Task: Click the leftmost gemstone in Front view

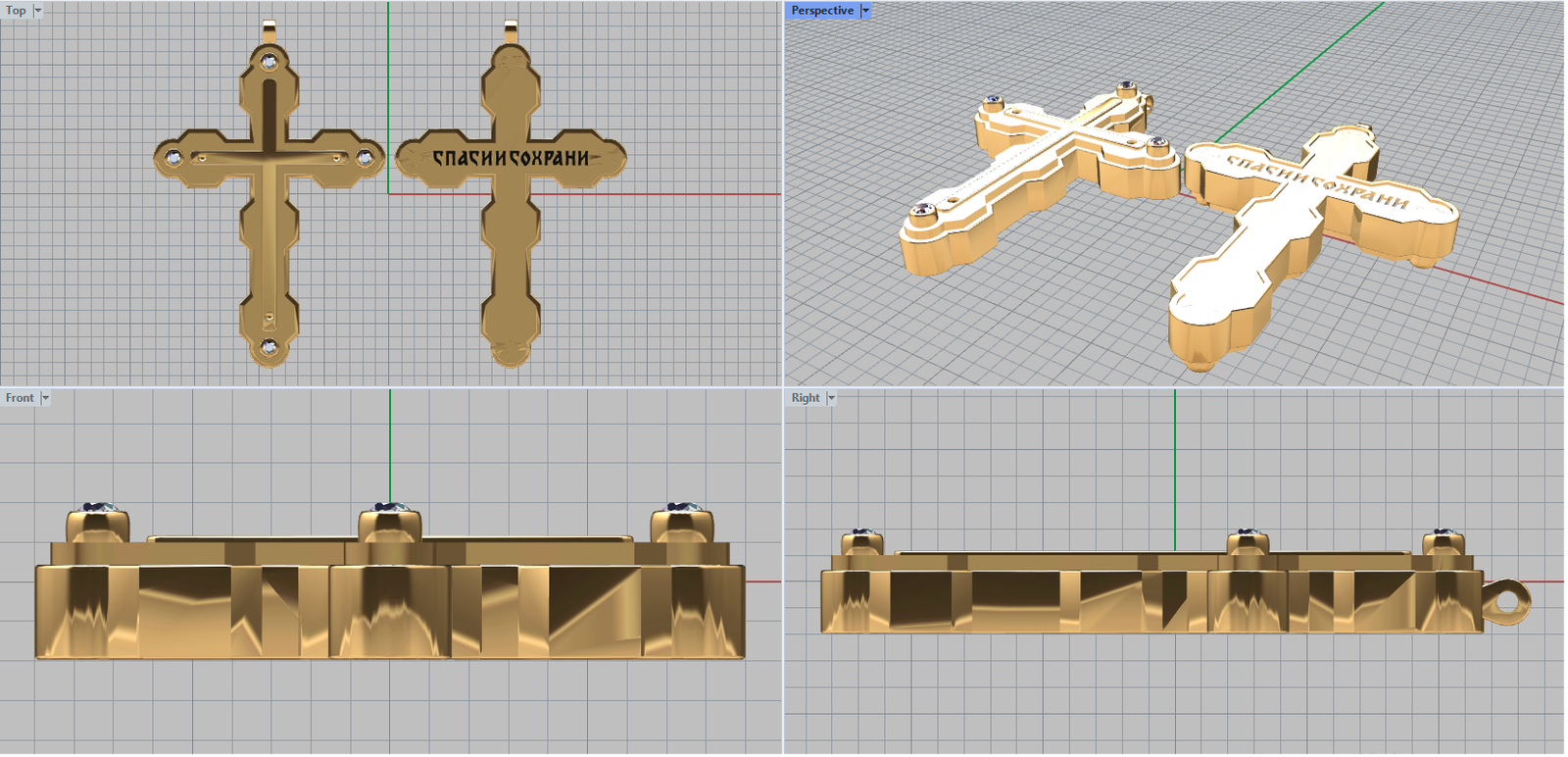Action: pos(98,508)
